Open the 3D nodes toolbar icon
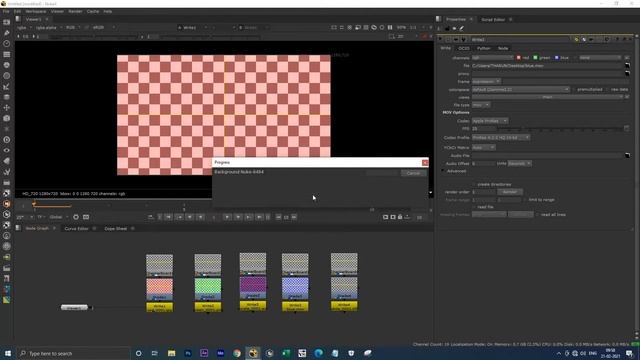 coord(7,118)
